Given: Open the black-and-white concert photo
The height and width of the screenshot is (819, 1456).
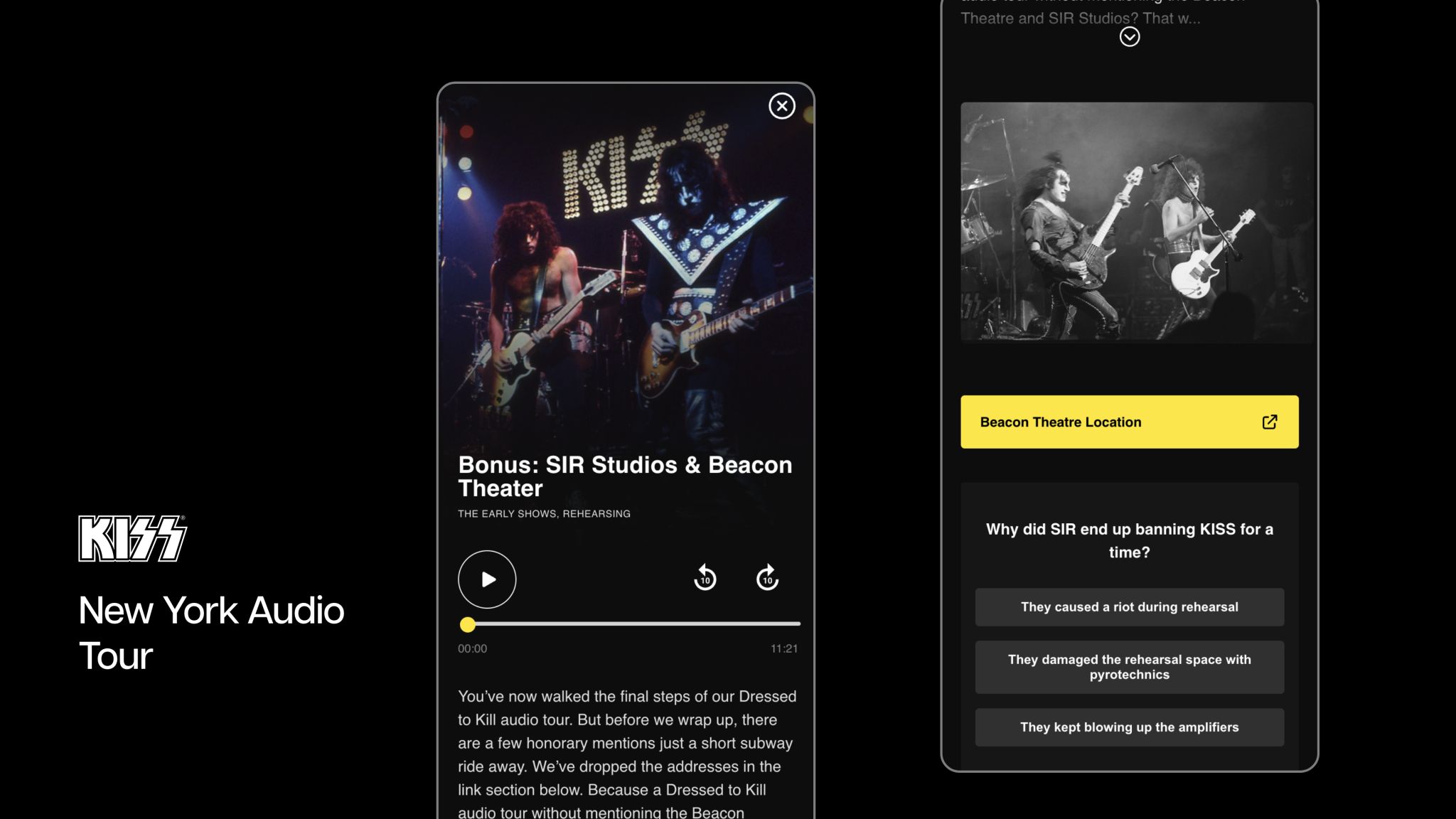Looking at the screenshot, I should (1136, 223).
